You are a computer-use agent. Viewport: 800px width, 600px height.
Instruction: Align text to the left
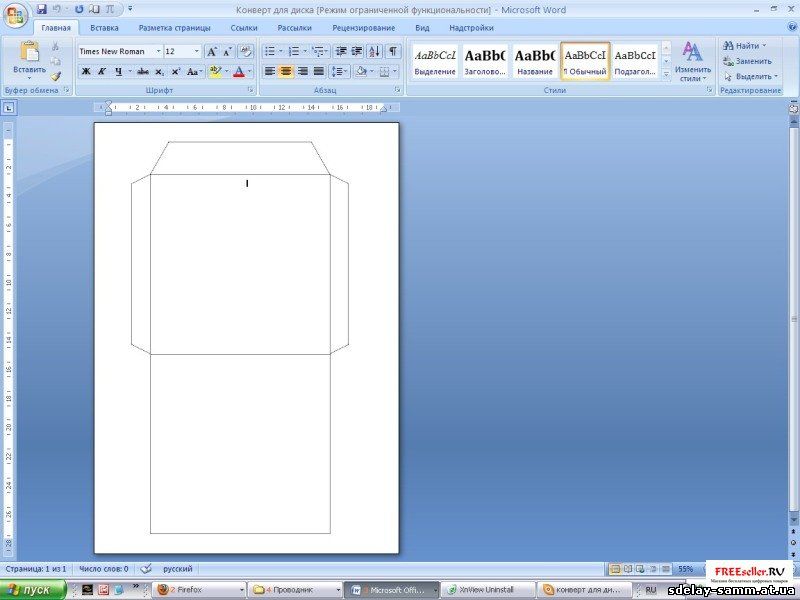[270, 71]
